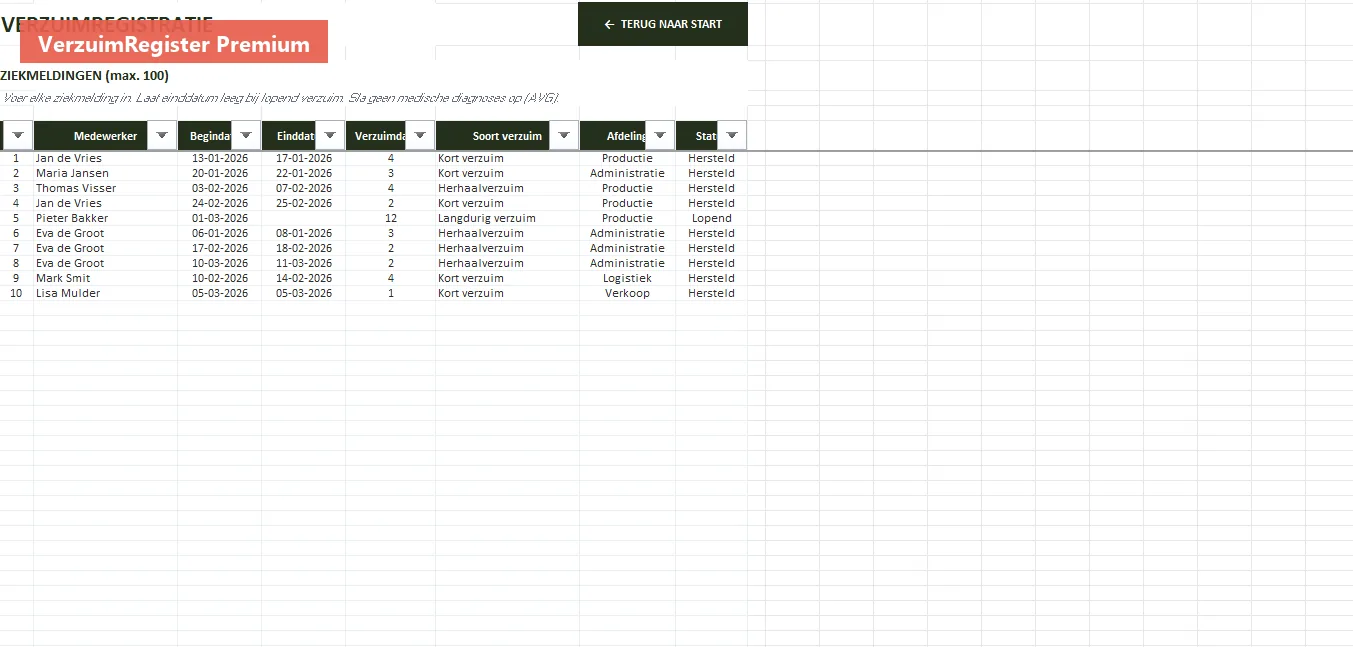Open the Status column filter dropdown
This screenshot has height=647, width=1353.
[x=732, y=136]
